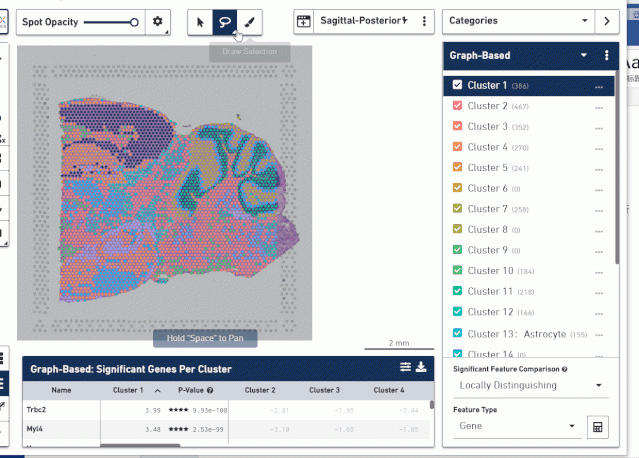Open table filter settings icon
The image size is (639, 458).
point(405,367)
